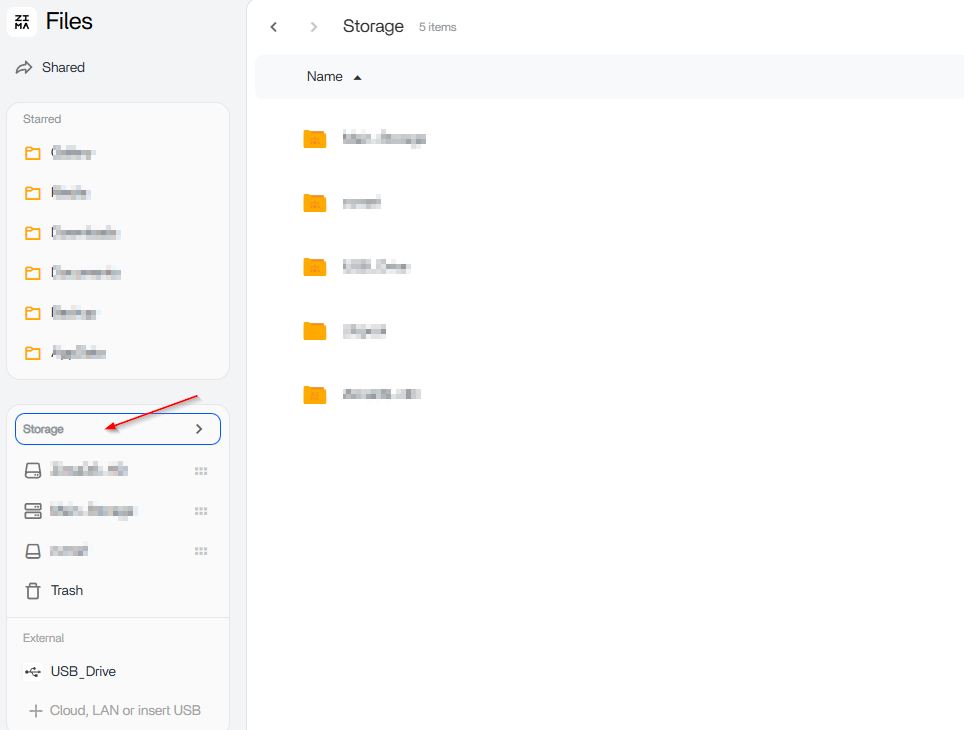
Task: Click the third drive icon above Trash
Action: (x=33, y=551)
